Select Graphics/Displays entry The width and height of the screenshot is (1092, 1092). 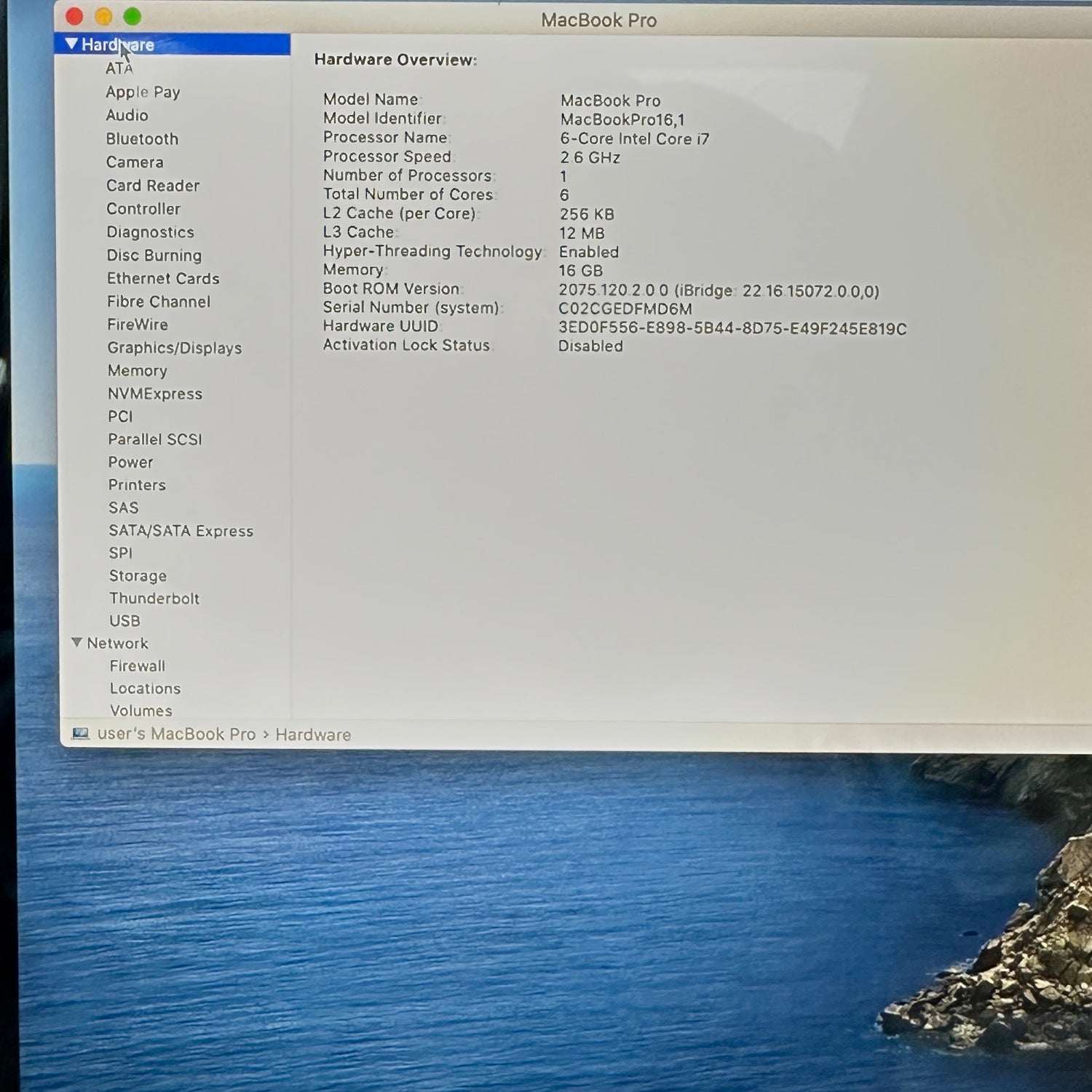click(175, 347)
